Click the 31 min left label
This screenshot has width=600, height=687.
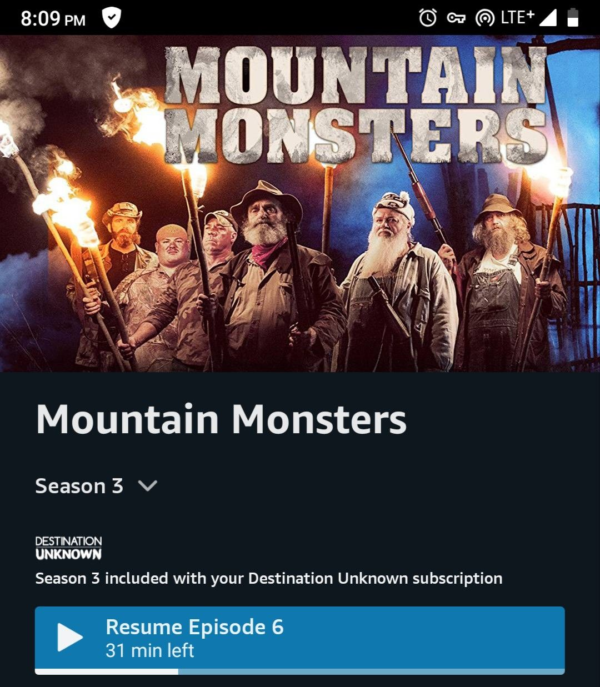[149, 651]
